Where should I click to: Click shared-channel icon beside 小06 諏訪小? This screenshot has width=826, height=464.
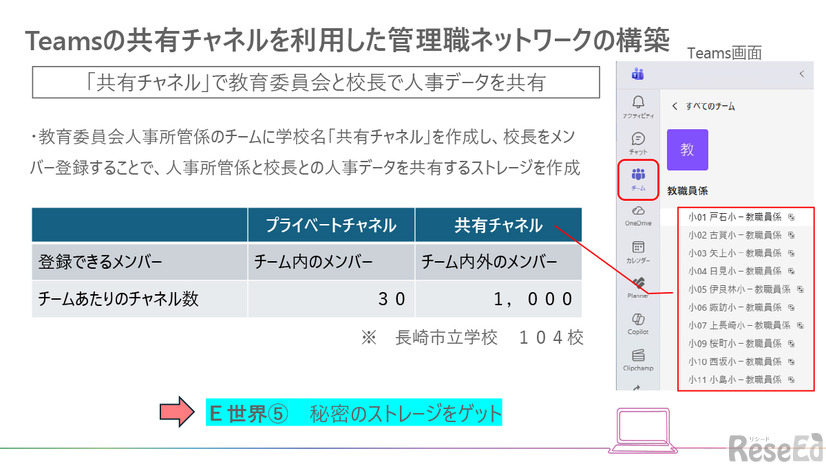point(791,308)
